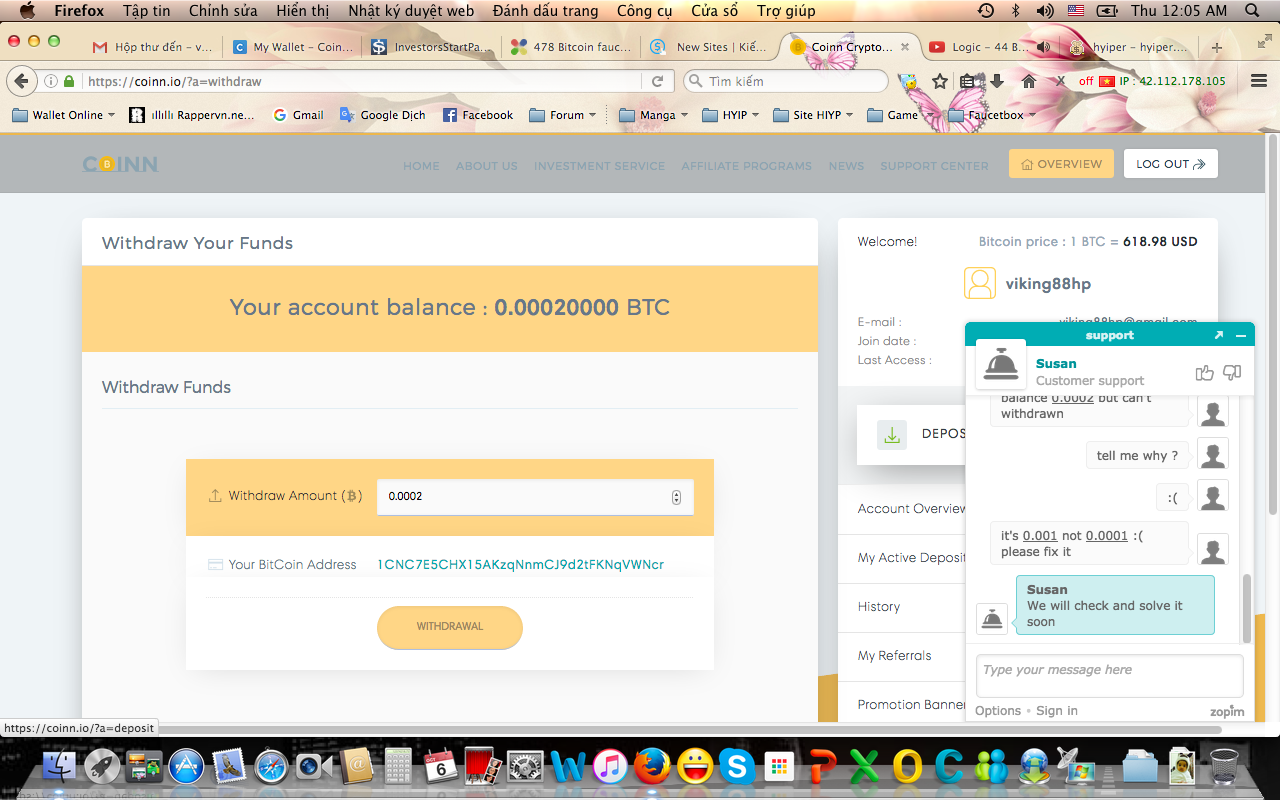Image resolution: width=1280 pixels, height=800 pixels.
Task: Open the Tập tin menu
Action: (146, 11)
